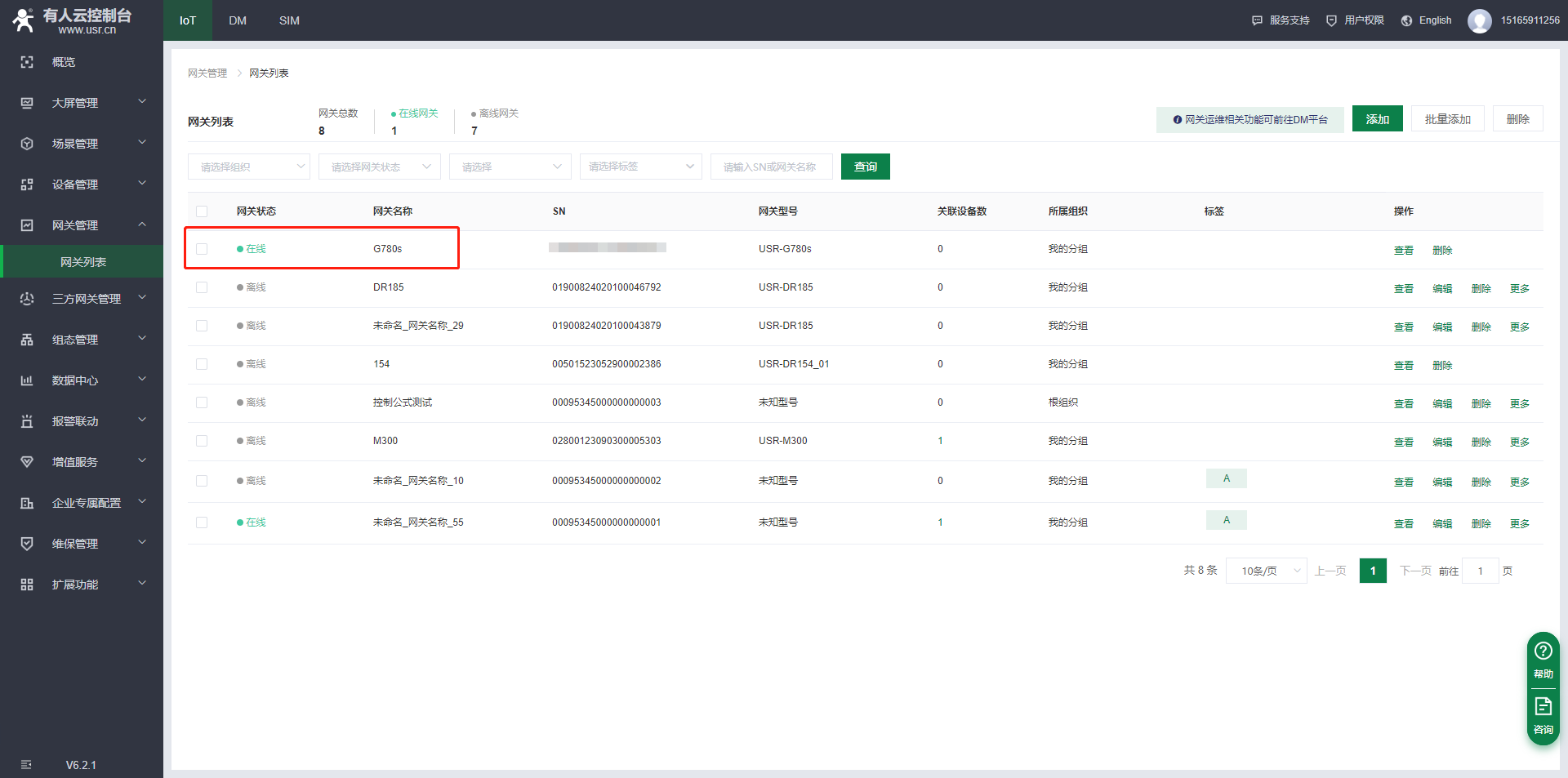Select the M300 gateway row checkbox

click(202, 441)
